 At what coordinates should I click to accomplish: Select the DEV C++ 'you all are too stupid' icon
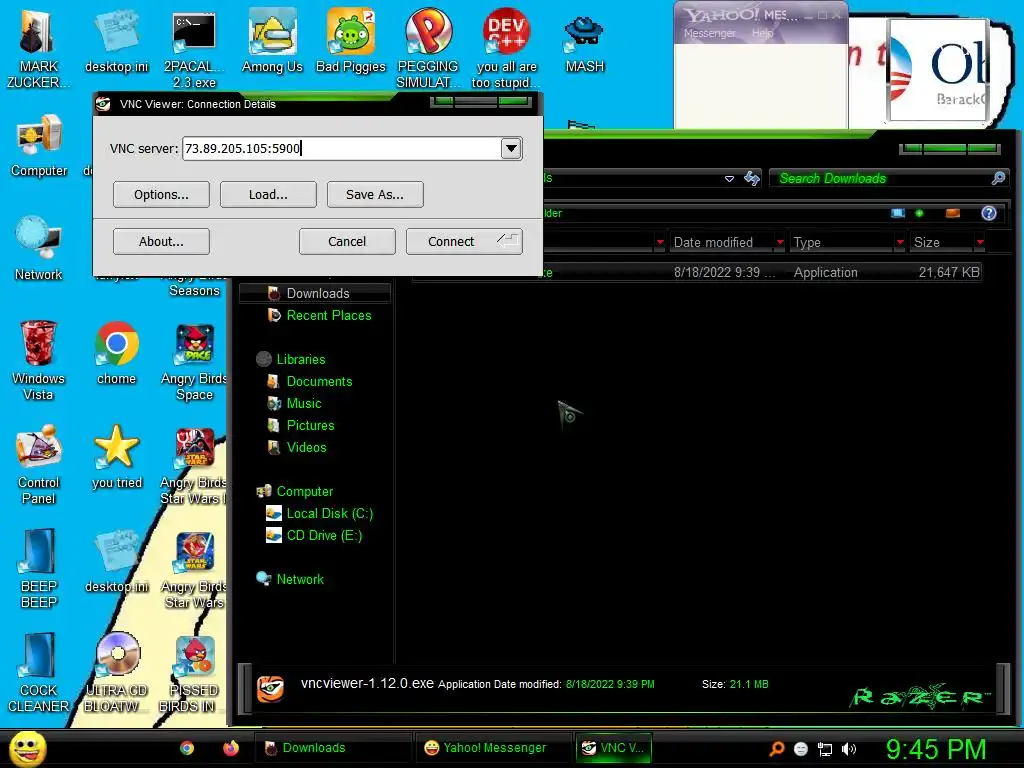(506, 48)
